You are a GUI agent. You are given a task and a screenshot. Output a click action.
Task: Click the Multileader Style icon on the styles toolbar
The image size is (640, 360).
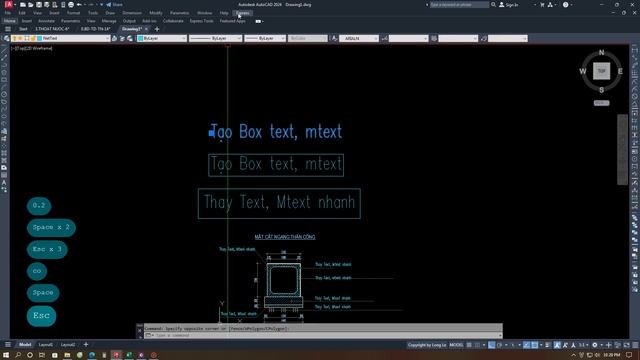(484, 38)
